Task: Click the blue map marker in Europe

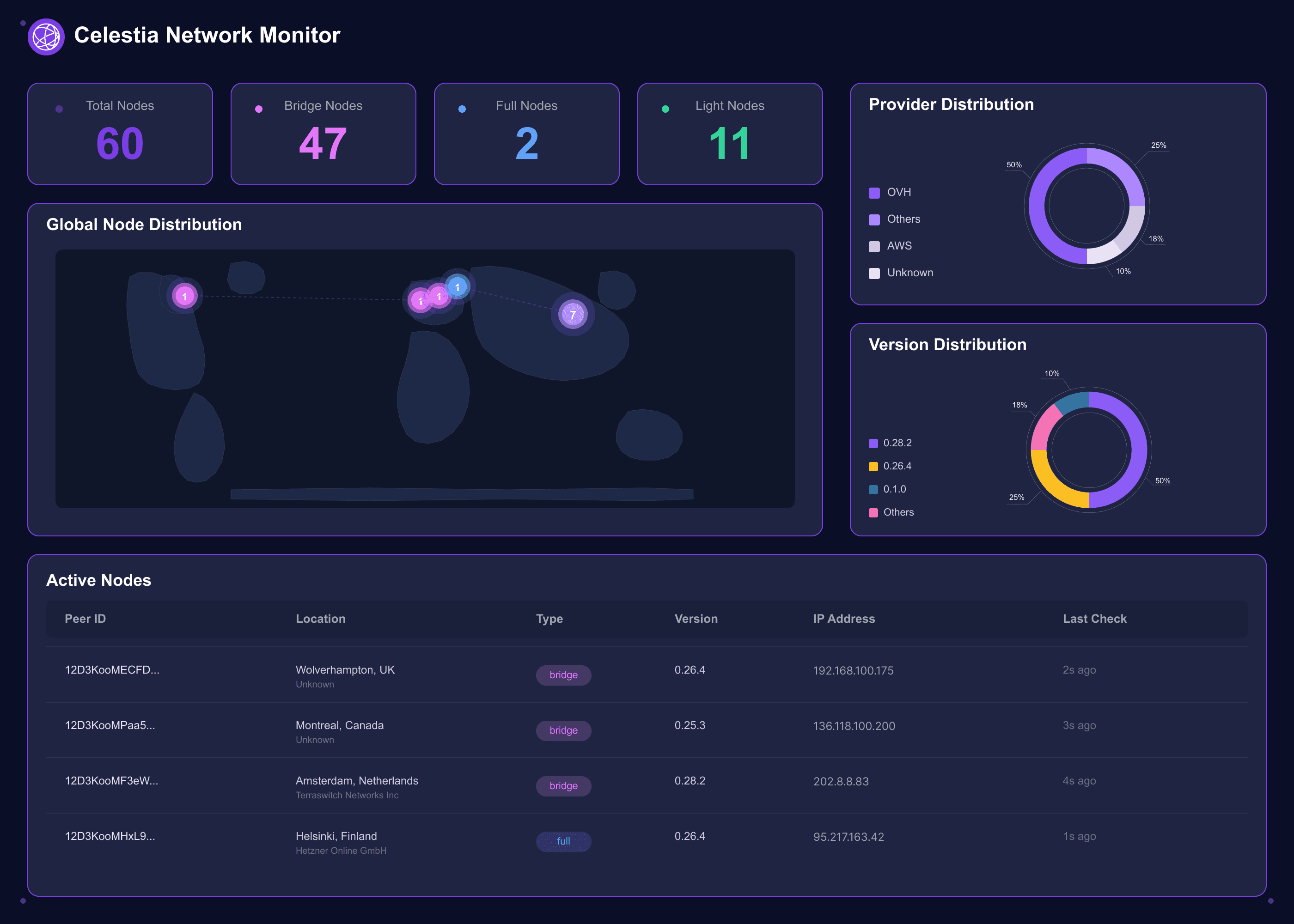Action: point(457,287)
